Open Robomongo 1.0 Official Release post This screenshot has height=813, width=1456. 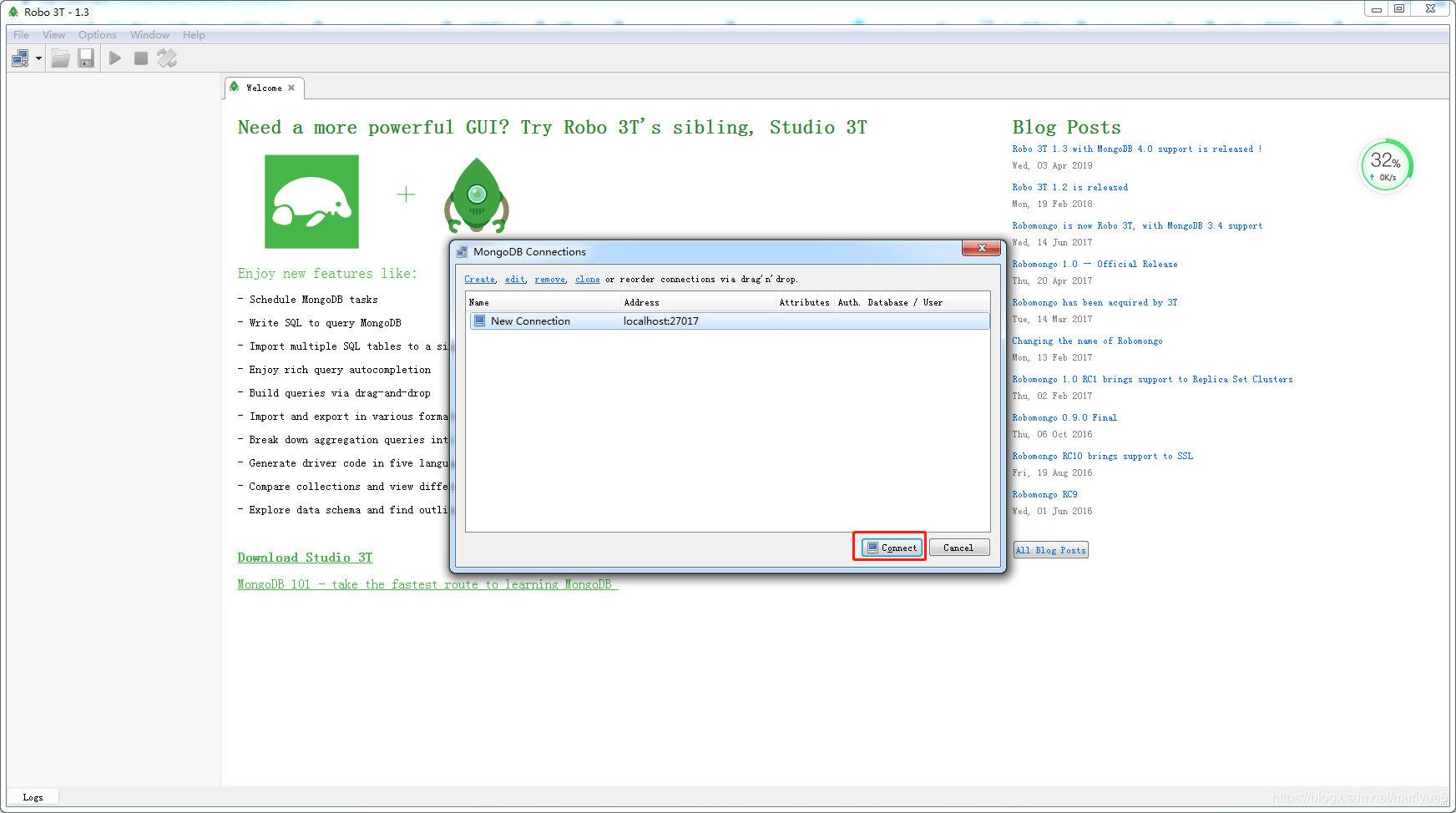1095,265
